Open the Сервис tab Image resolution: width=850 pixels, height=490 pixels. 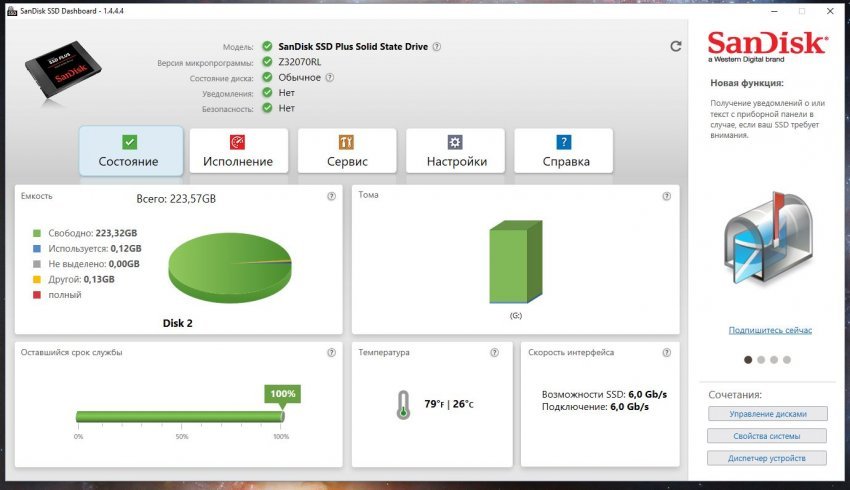coord(347,151)
